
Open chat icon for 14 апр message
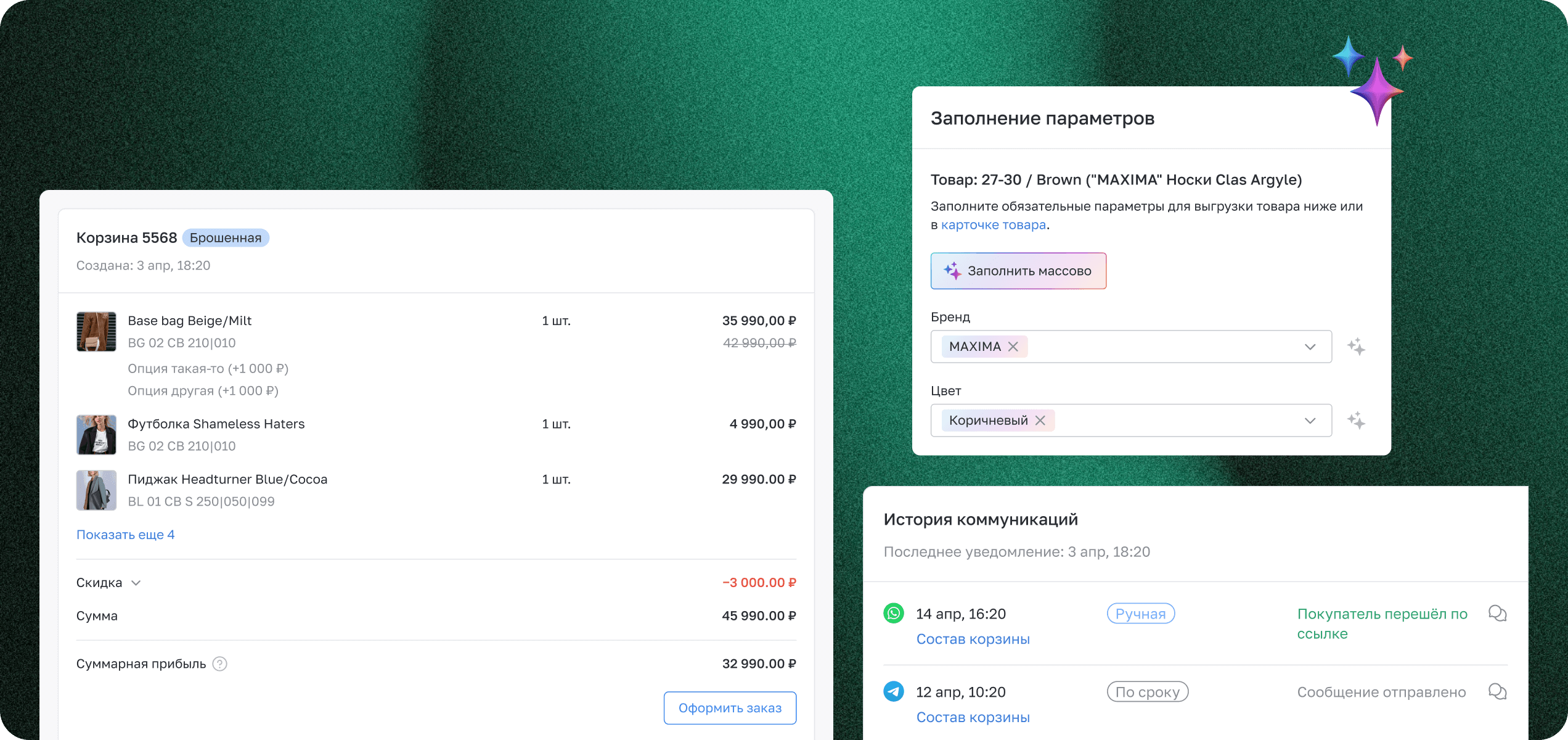click(x=1497, y=614)
